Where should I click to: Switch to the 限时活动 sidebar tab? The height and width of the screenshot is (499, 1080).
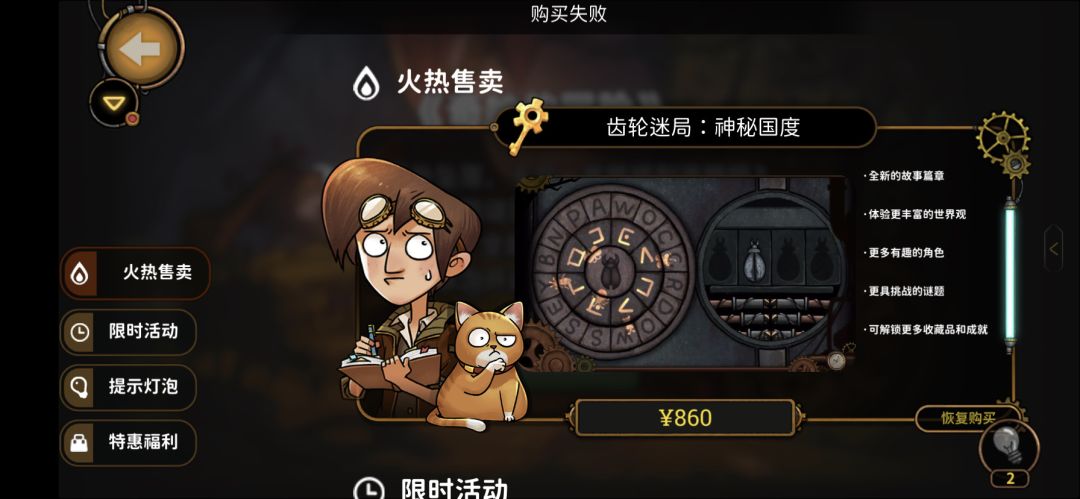[x=129, y=332]
